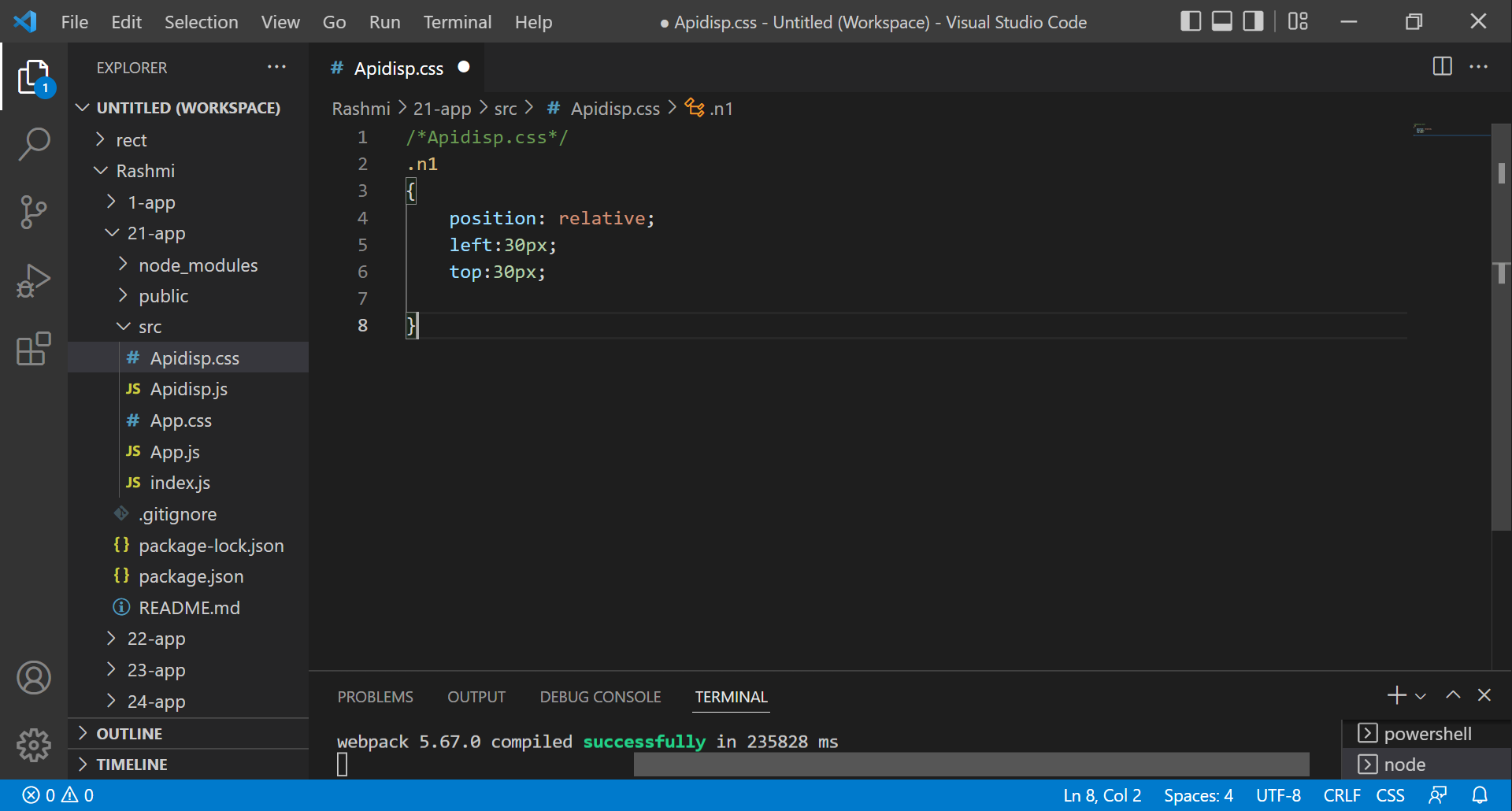
Task: Collapse the src folder
Action: click(189, 327)
